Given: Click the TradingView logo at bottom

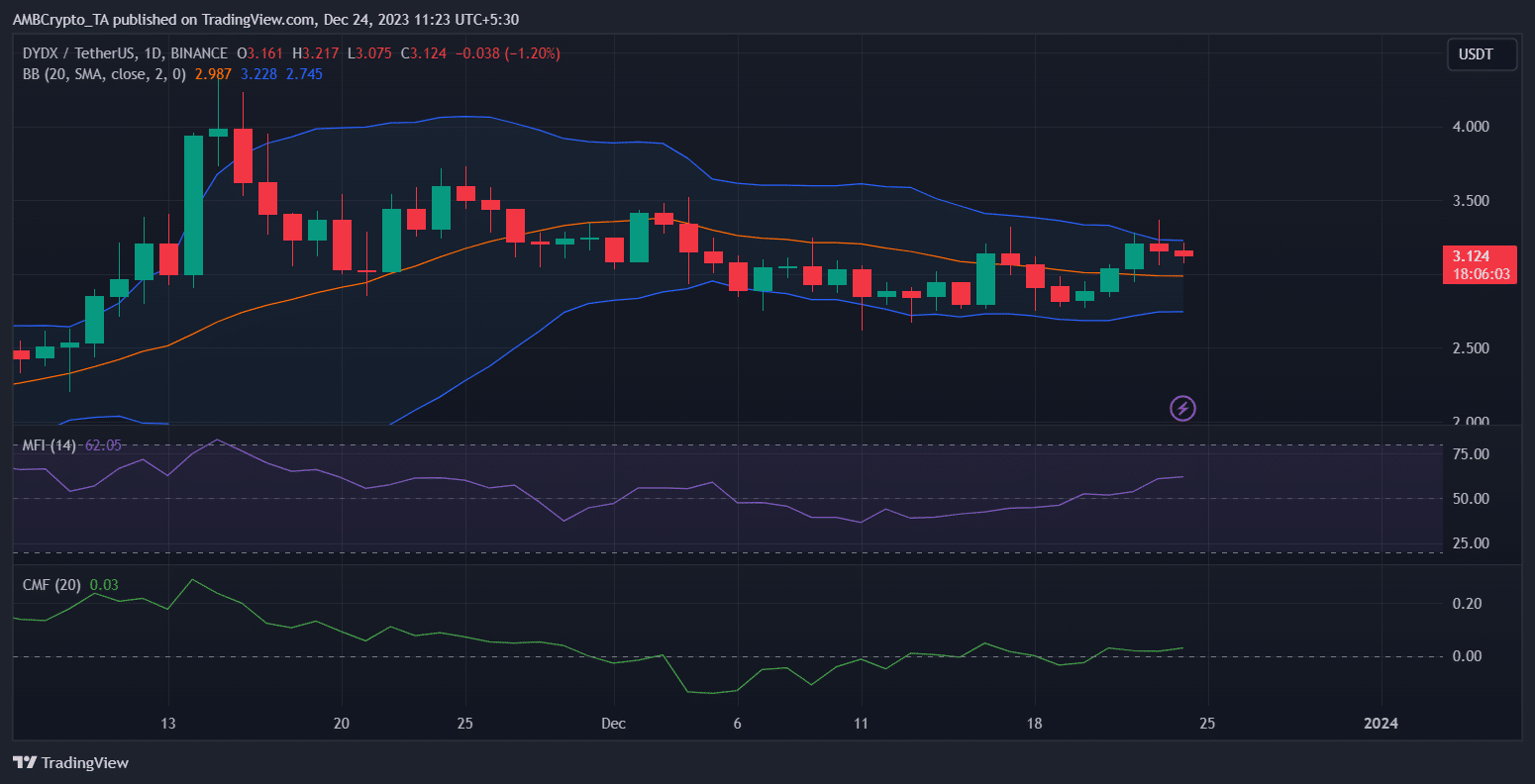Looking at the screenshot, I should click(70, 763).
